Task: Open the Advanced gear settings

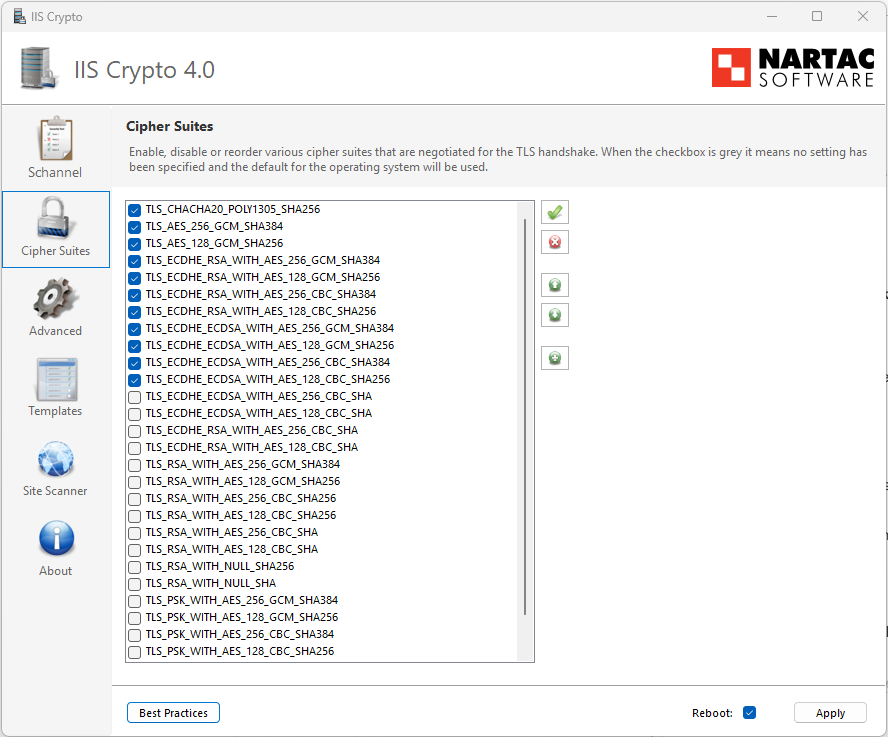Action: 56,308
